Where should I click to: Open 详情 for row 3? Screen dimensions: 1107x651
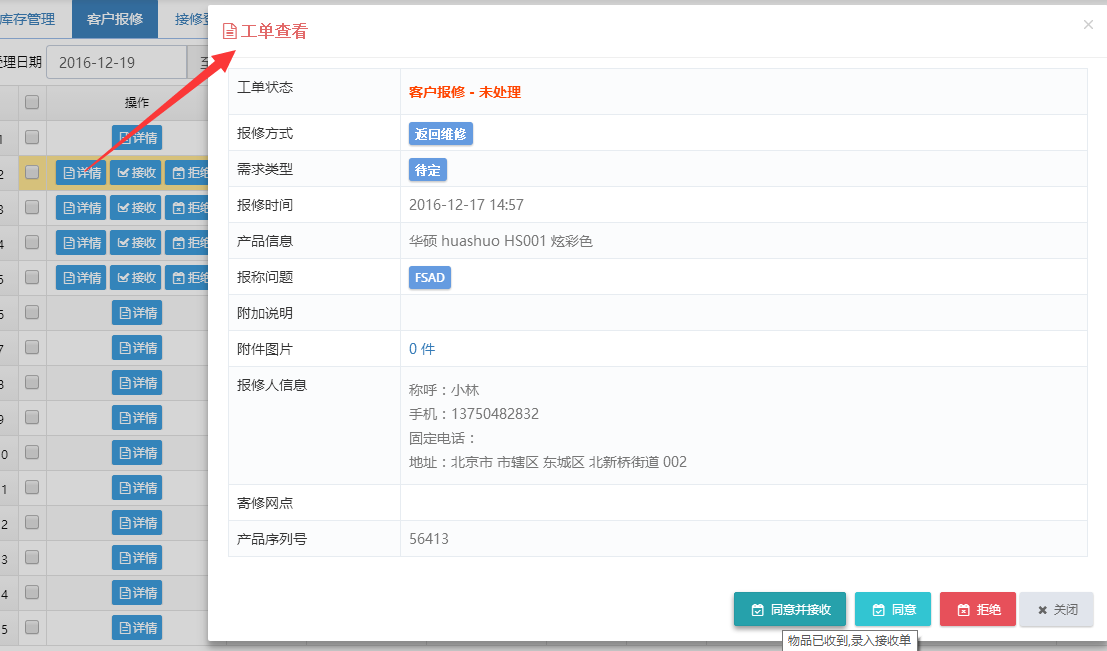click(x=81, y=208)
